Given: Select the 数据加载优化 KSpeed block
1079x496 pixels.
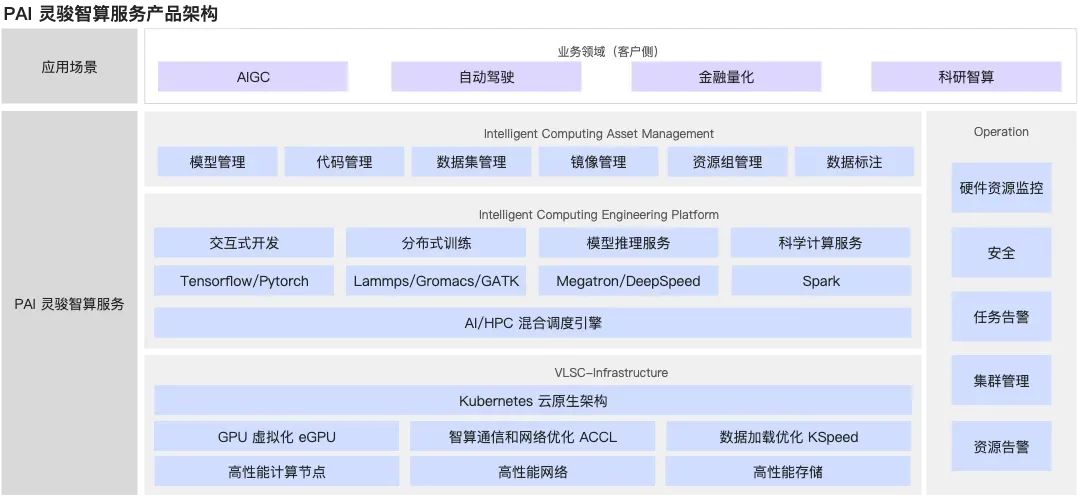Looking at the screenshot, I should point(788,437).
